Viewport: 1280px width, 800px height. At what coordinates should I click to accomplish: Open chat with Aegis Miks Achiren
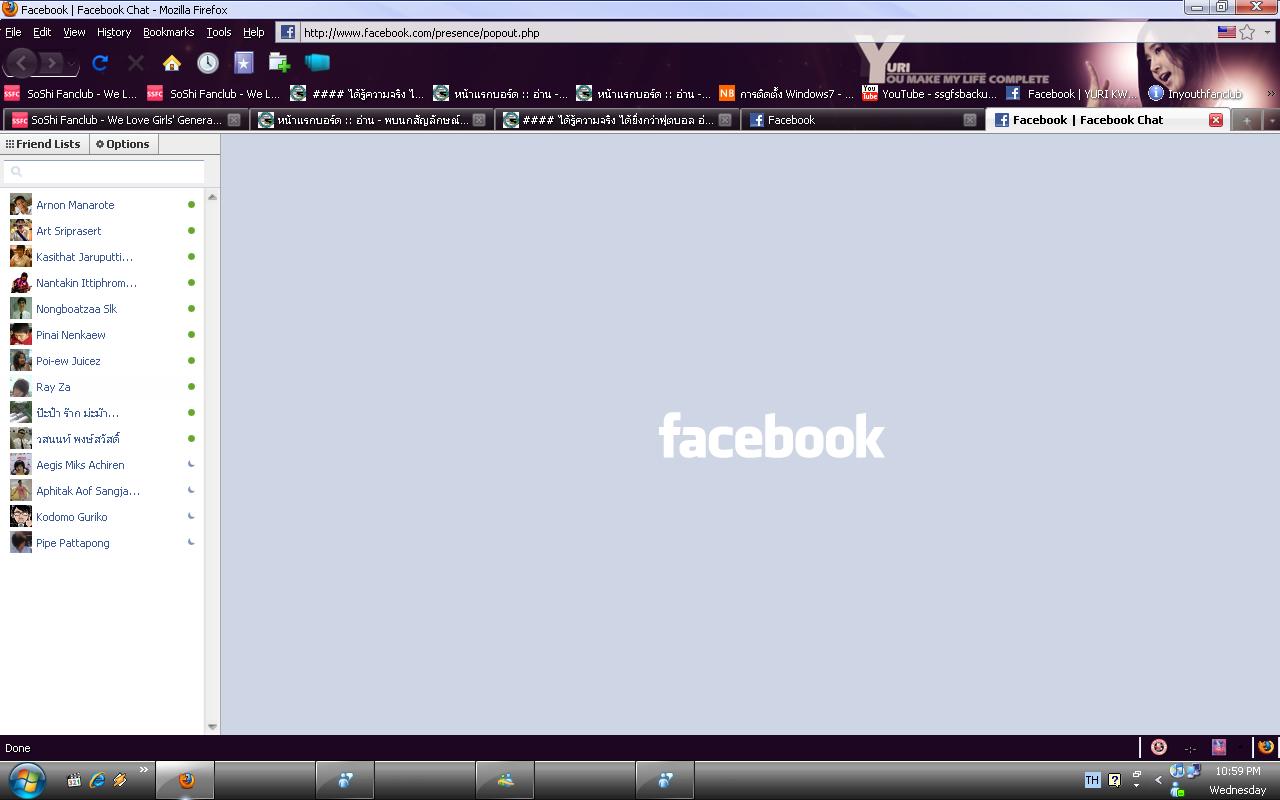coord(102,465)
